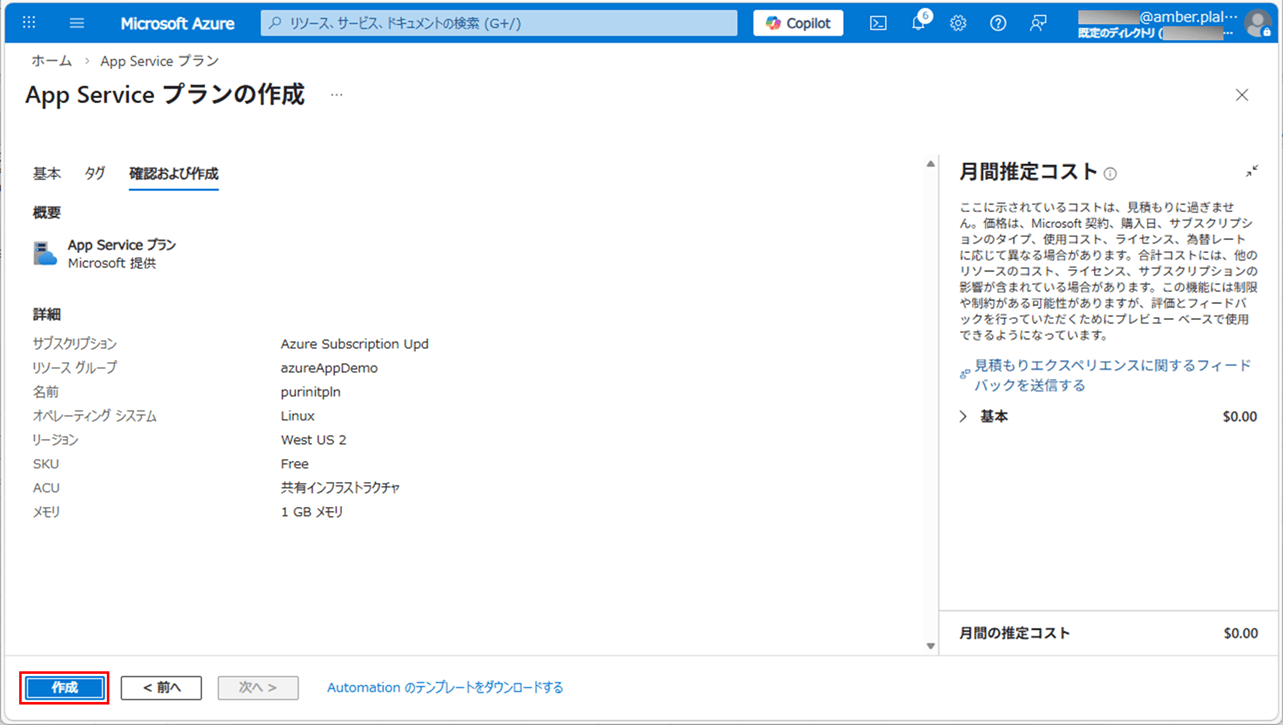Image resolution: width=1283 pixels, height=725 pixels.
Task: Switch to the 基本 tab
Action: [x=47, y=173]
